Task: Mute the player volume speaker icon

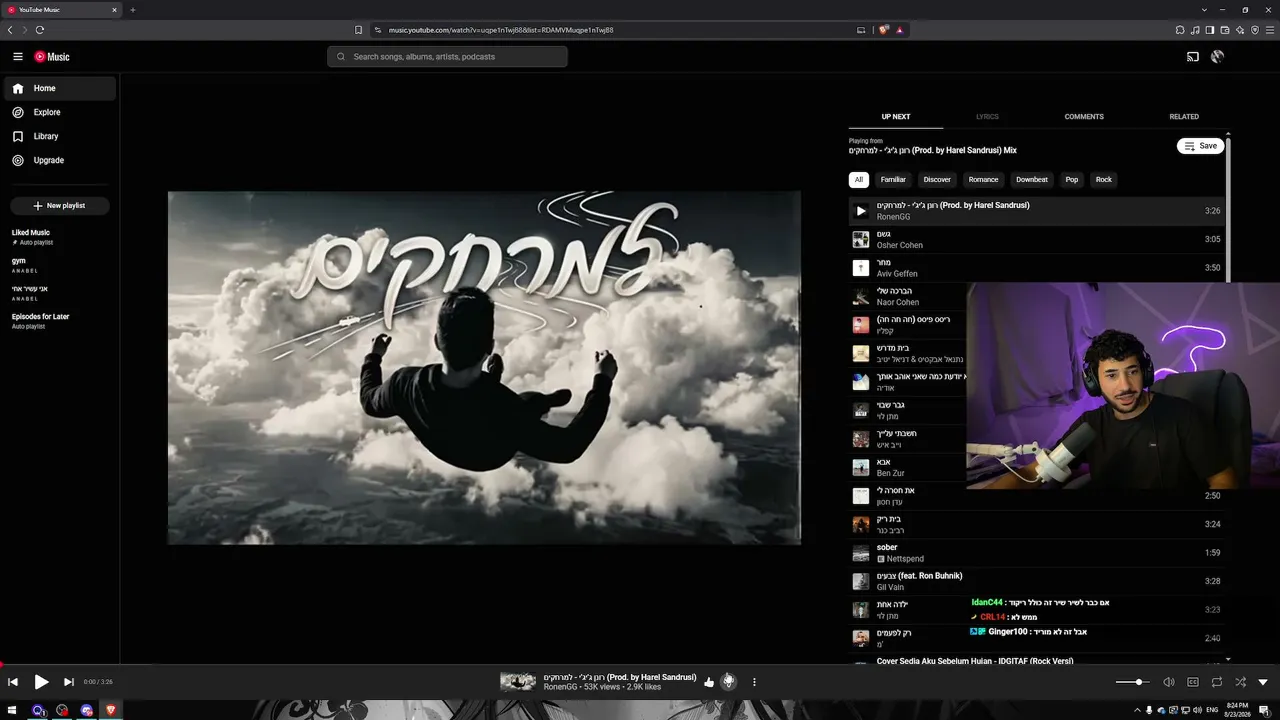Action: tap(1169, 682)
